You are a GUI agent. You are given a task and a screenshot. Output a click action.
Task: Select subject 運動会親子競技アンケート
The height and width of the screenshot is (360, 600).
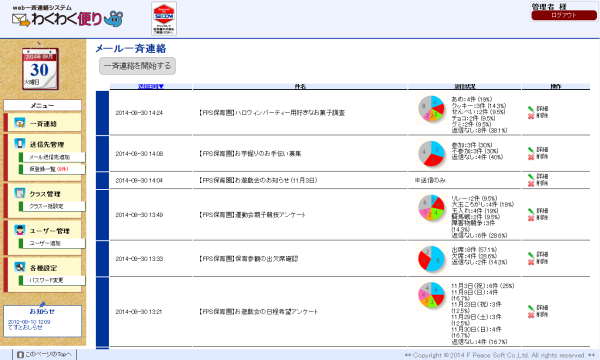(x=252, y=215)
